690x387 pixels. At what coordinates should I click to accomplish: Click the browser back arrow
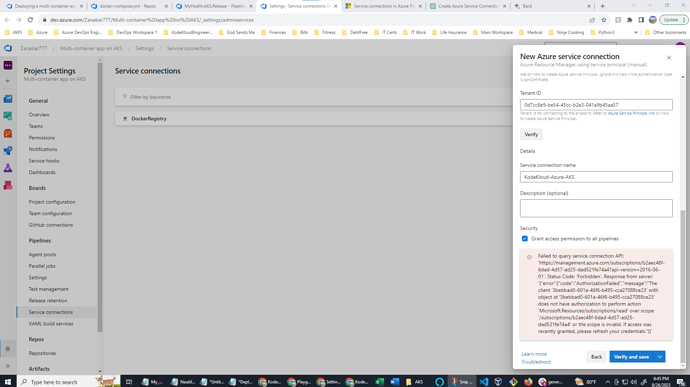tap(7, 20)
